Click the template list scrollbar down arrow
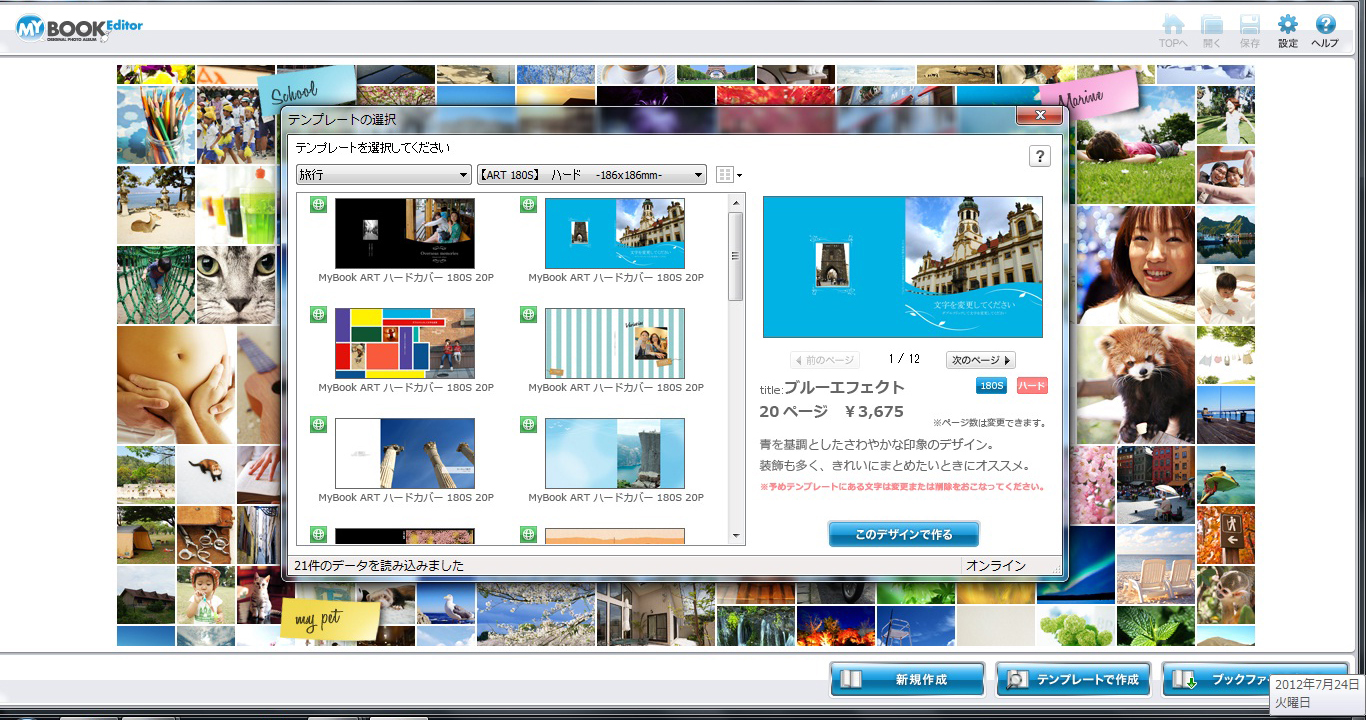 click(736, 536)
